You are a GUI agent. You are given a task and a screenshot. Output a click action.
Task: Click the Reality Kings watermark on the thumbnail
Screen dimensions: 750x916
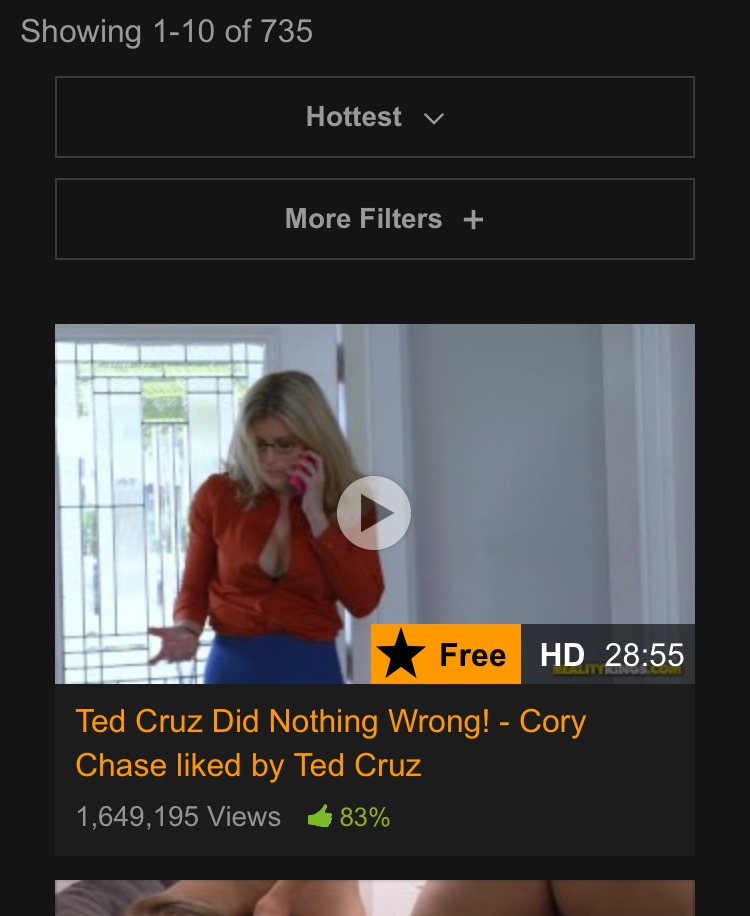coord(617,669)
